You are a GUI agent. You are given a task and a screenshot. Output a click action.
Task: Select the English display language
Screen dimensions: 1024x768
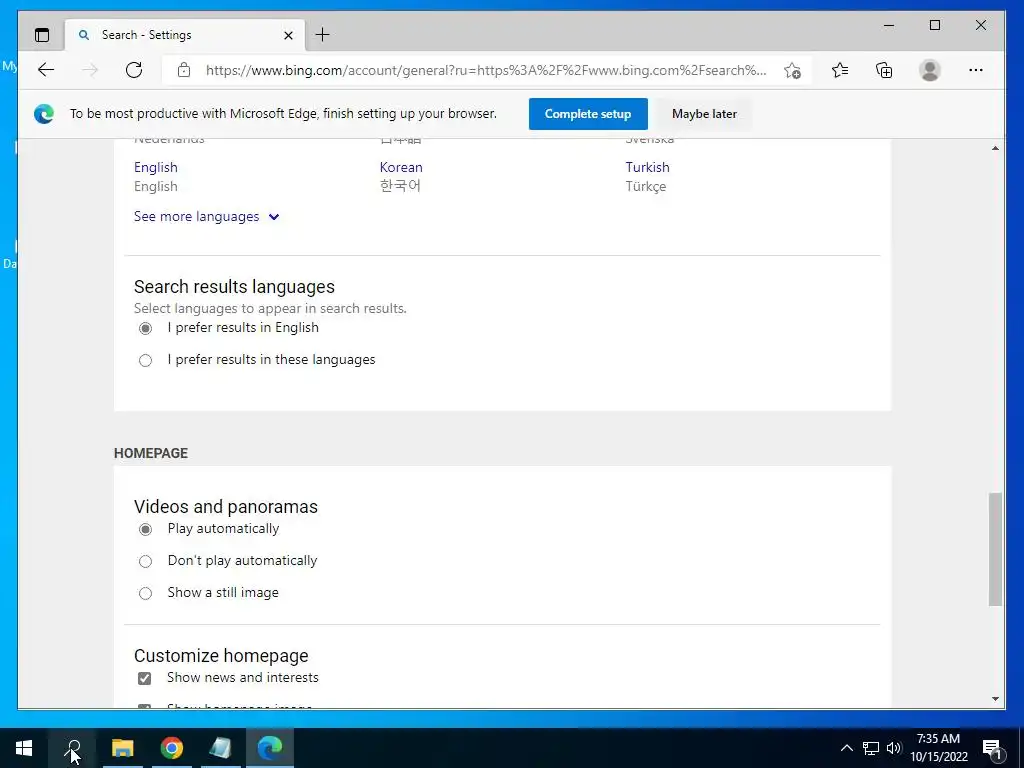click(155, 167)
